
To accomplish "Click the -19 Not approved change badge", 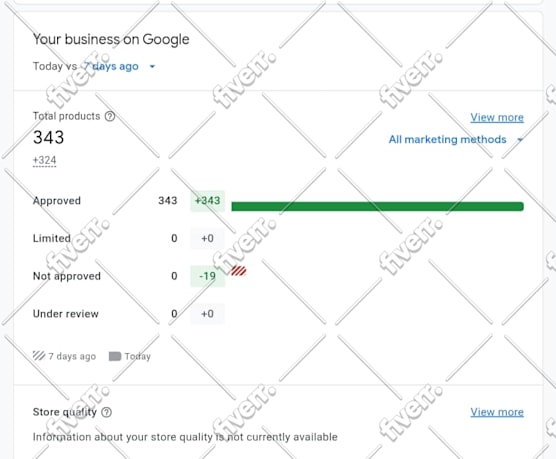I will coord(207,276).
